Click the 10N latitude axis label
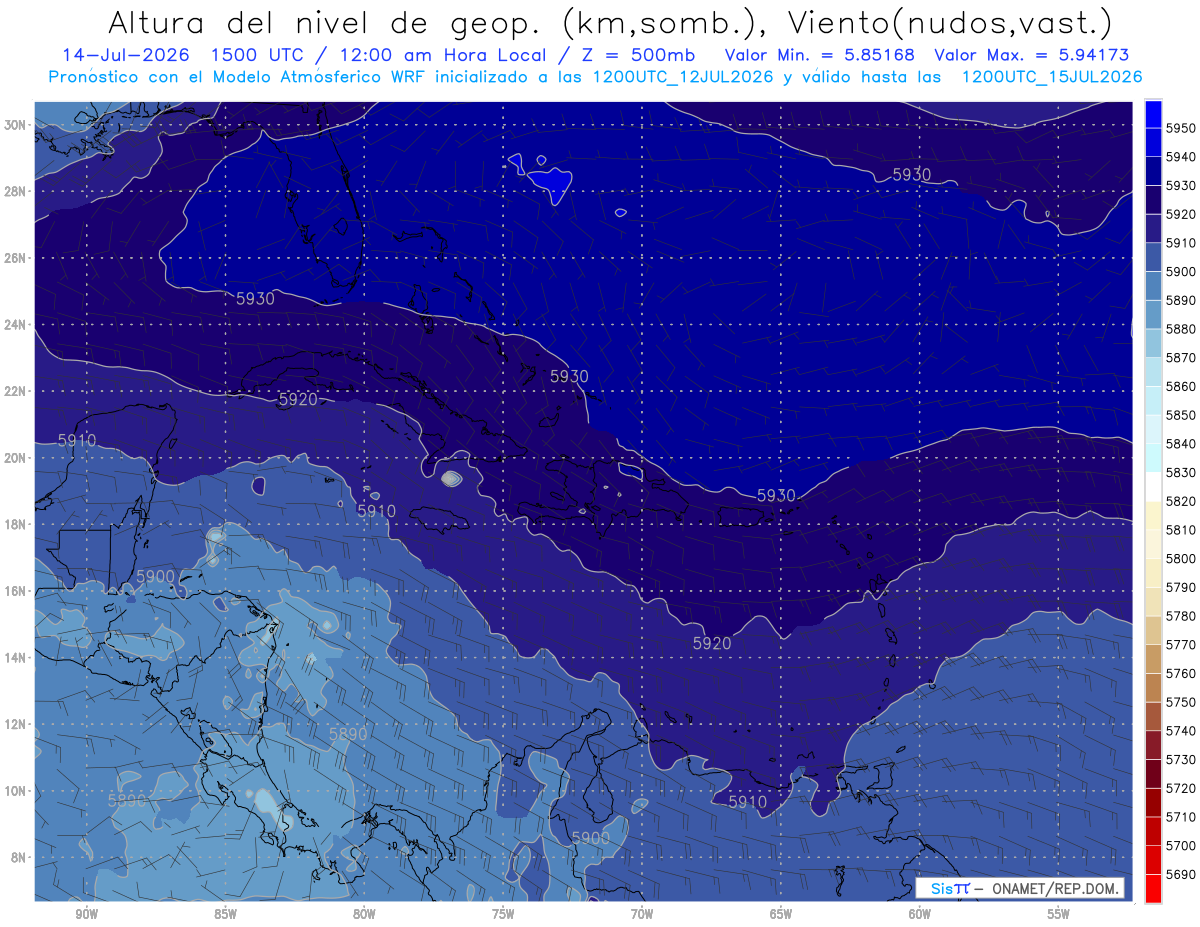The width and height of the screenshot is (1200, 927). pyautogui.click(x=15, y=790)
